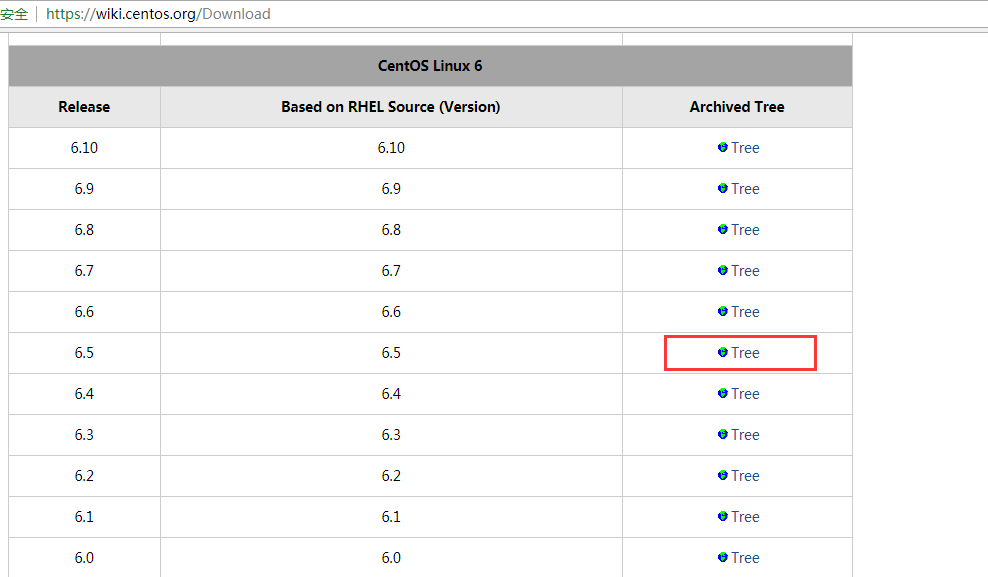This screenshot has width=988, height=577.
Task: Follow the Tree link for release 6.1
Action: click(x=745, y=517)
